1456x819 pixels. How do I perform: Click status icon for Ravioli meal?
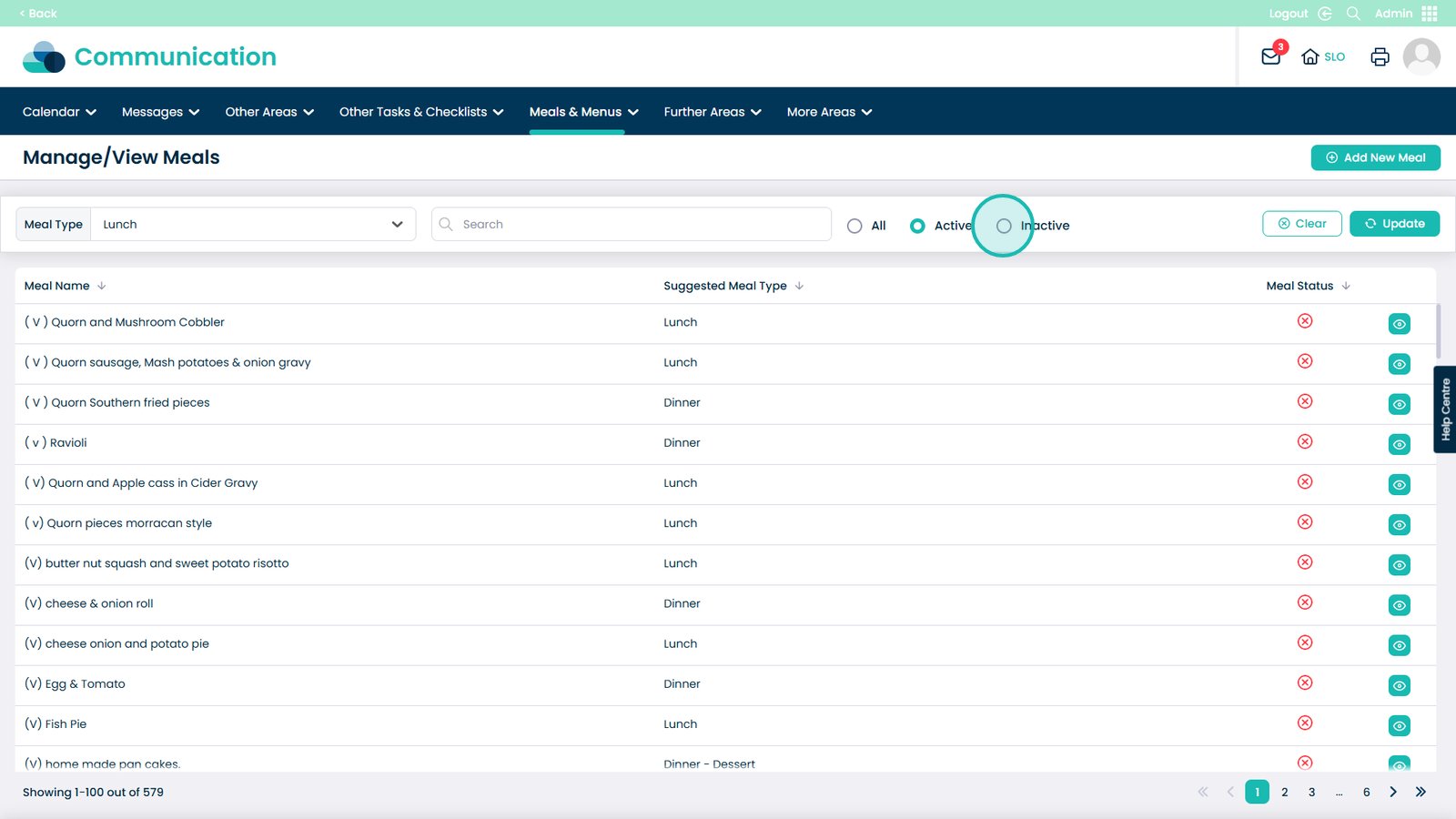1305,442
